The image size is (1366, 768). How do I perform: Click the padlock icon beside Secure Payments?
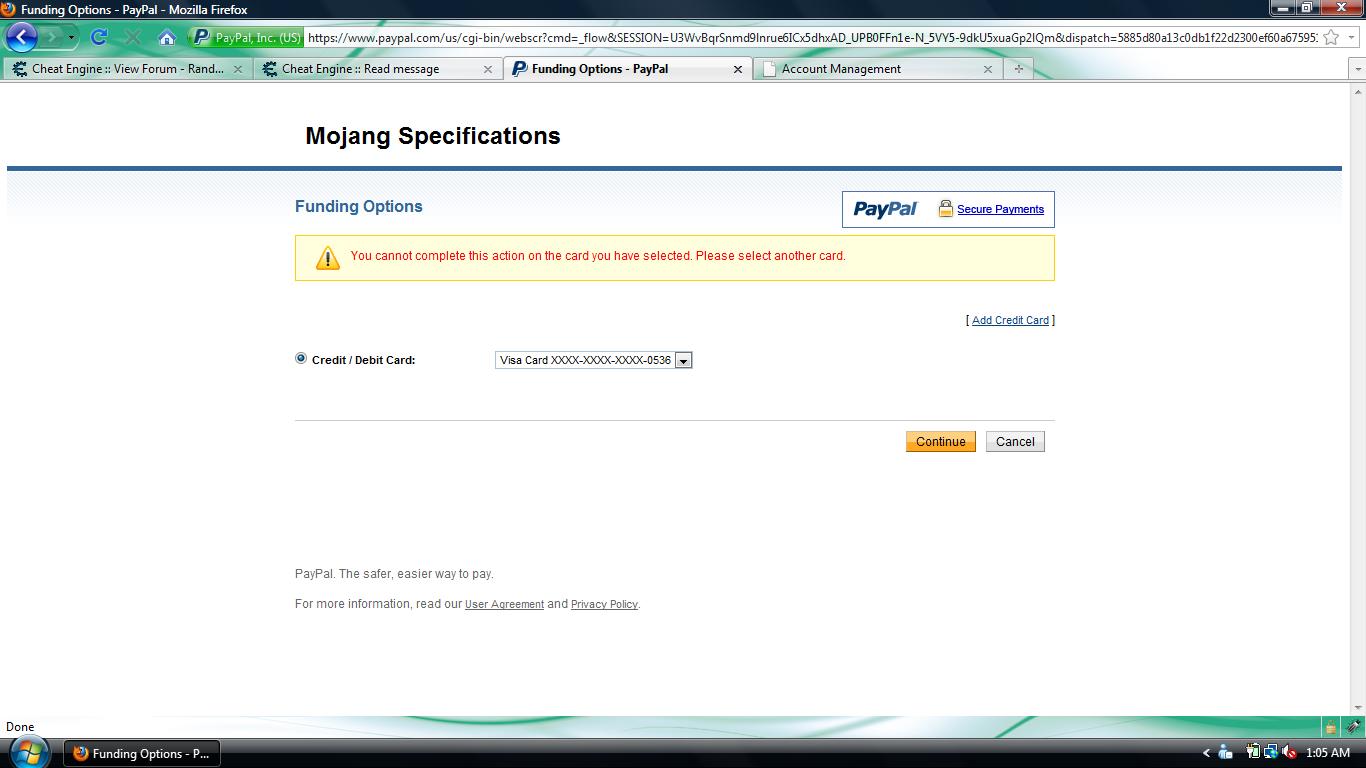[945, 208]
